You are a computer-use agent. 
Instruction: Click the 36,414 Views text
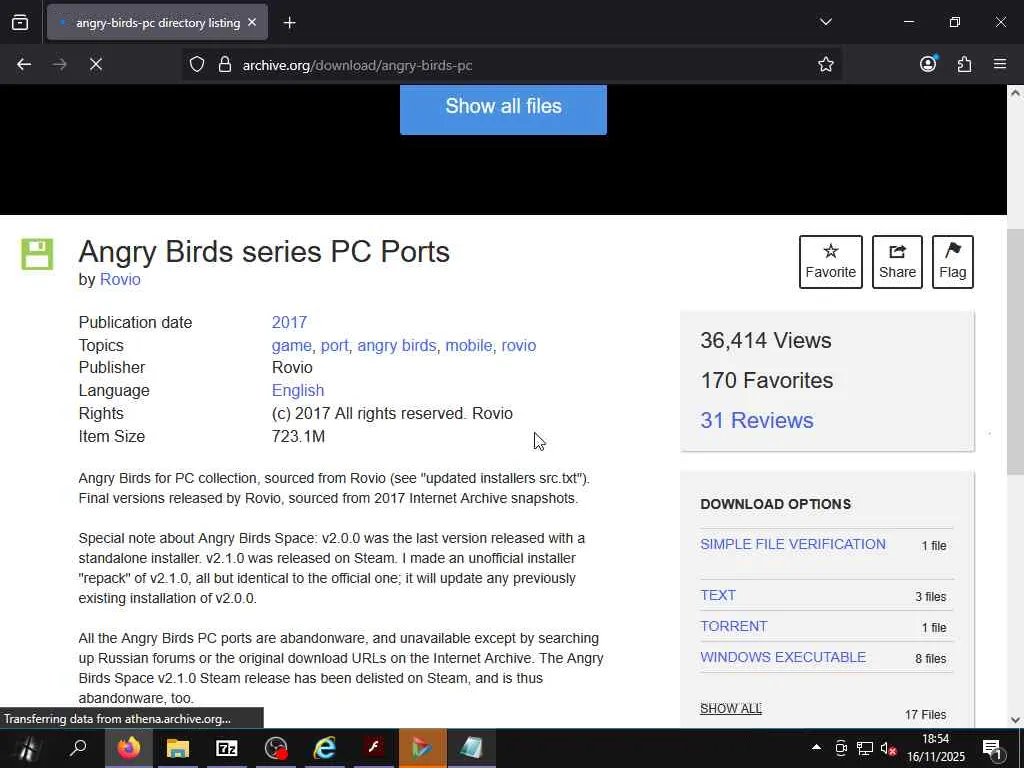tap(765, 341)
